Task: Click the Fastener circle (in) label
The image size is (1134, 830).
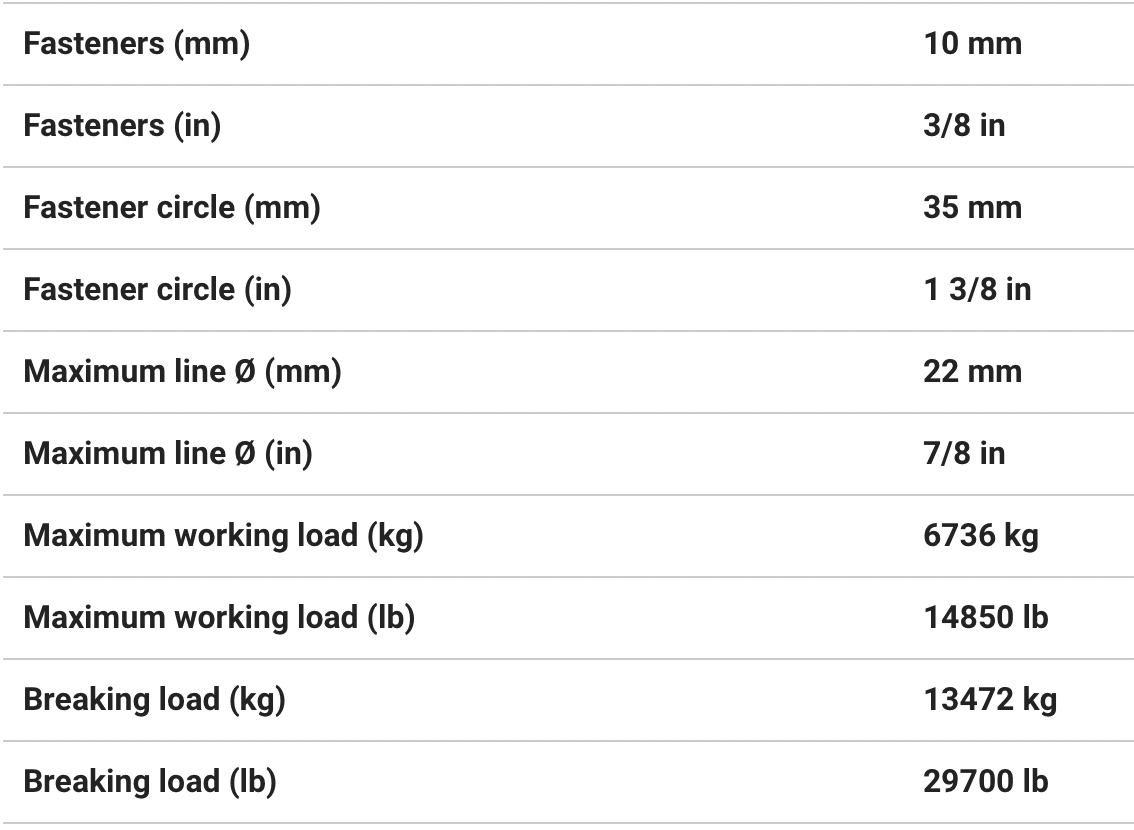Action: click(157, 290)
